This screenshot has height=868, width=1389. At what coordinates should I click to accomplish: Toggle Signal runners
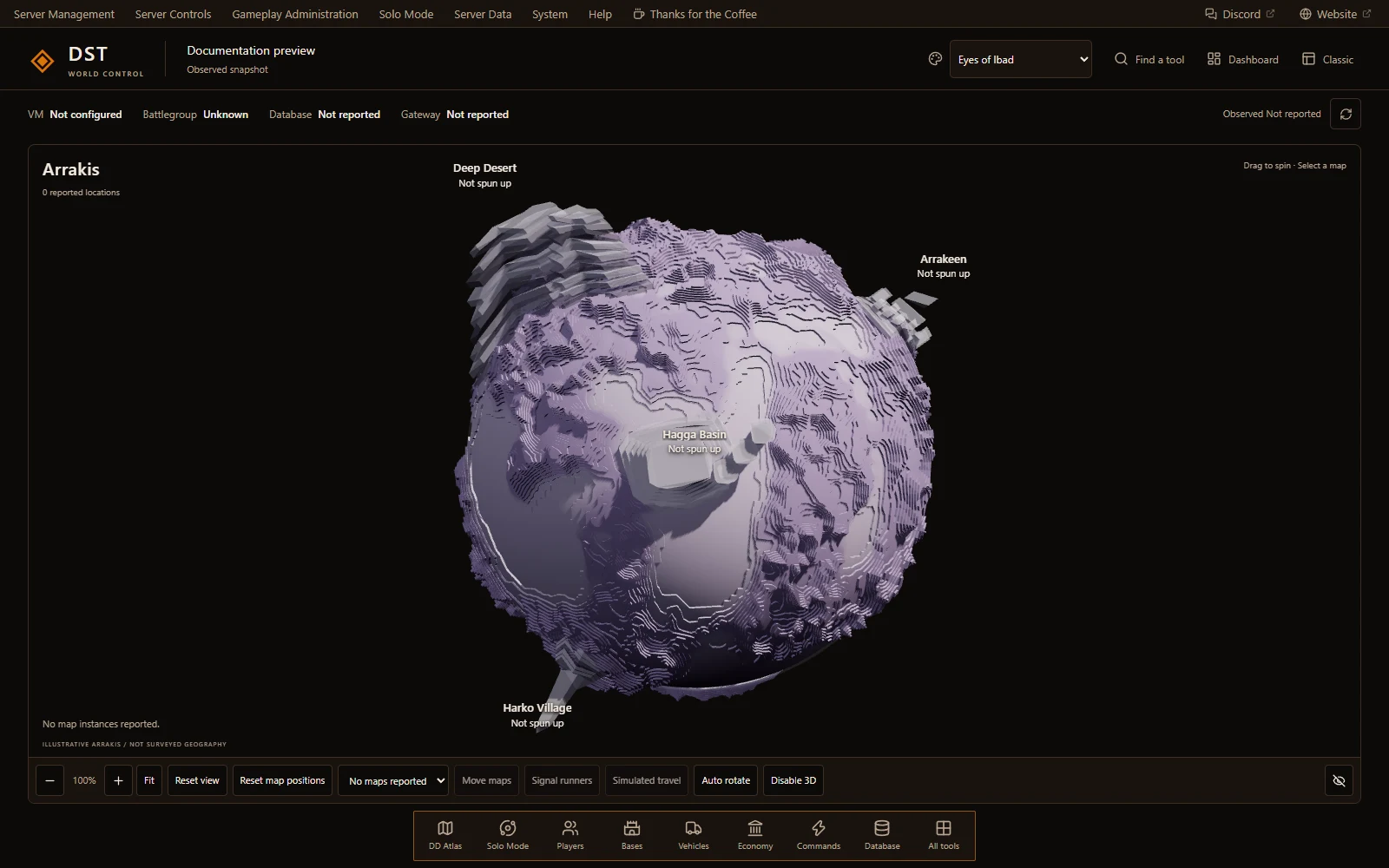pyautogui.click(x=562, y=780)
